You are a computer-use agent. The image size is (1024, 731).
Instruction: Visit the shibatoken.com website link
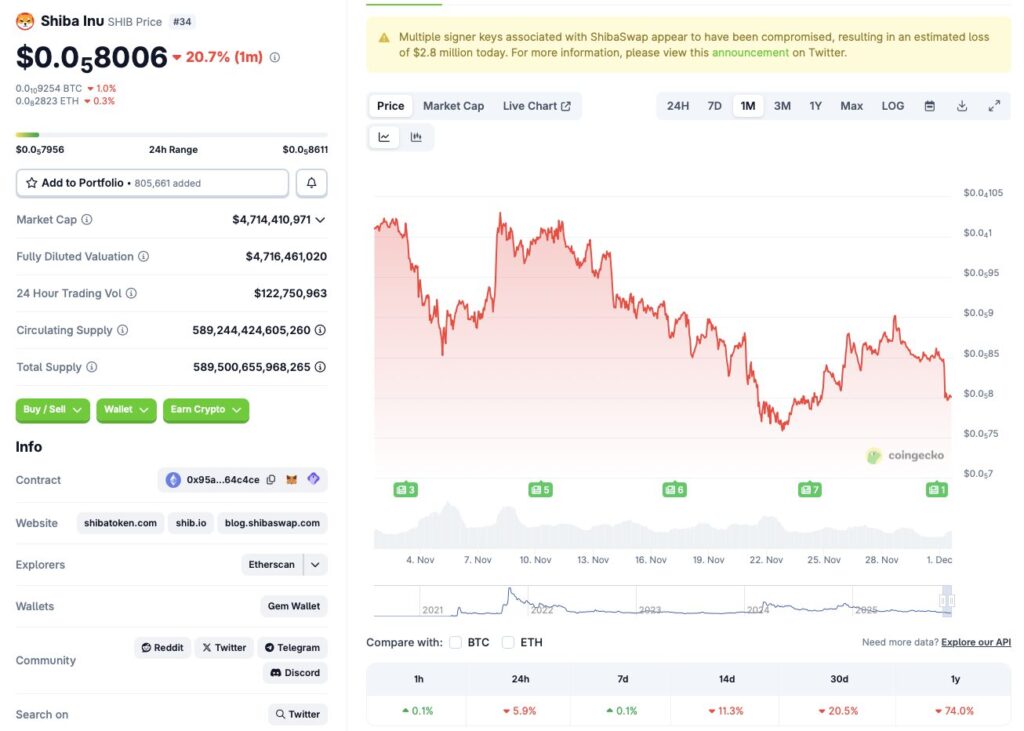click(x=120, y=522)
